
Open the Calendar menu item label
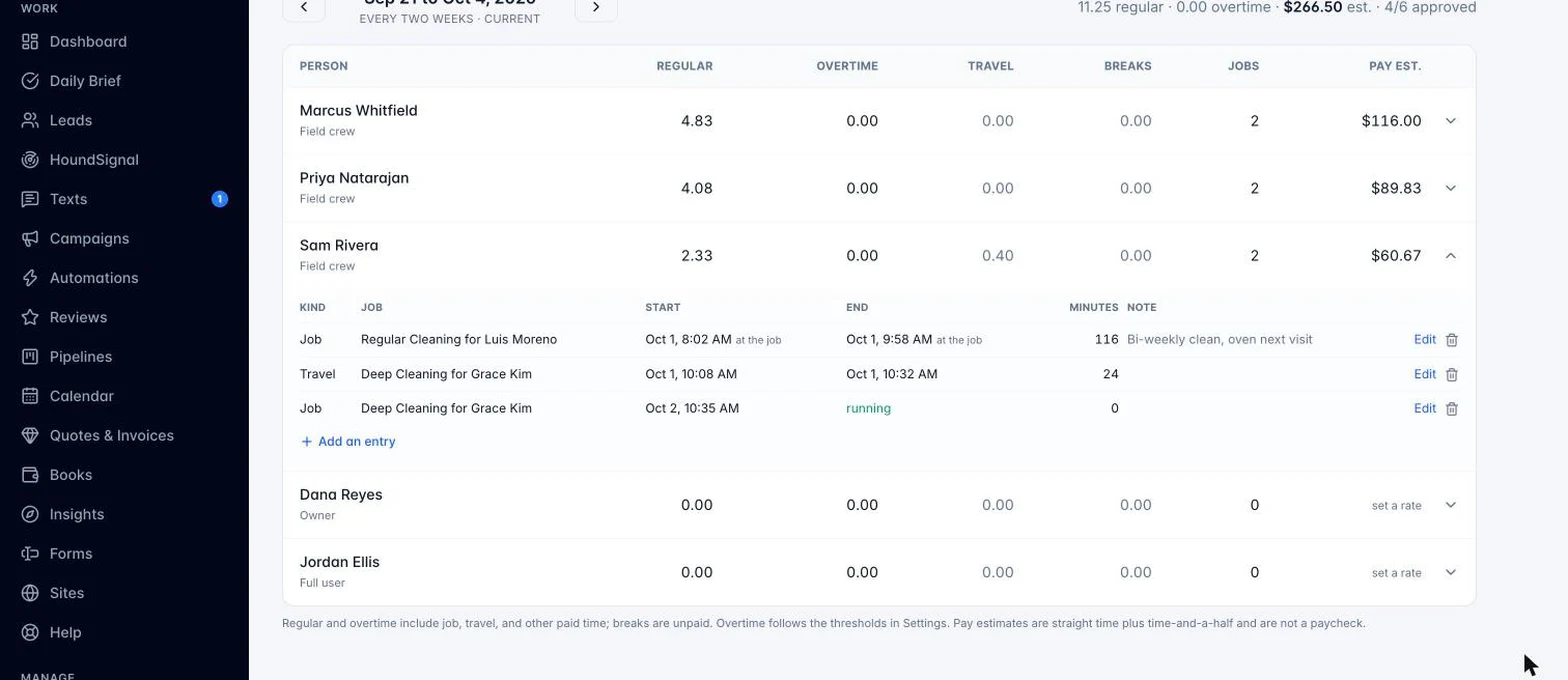tap(82, 396)
